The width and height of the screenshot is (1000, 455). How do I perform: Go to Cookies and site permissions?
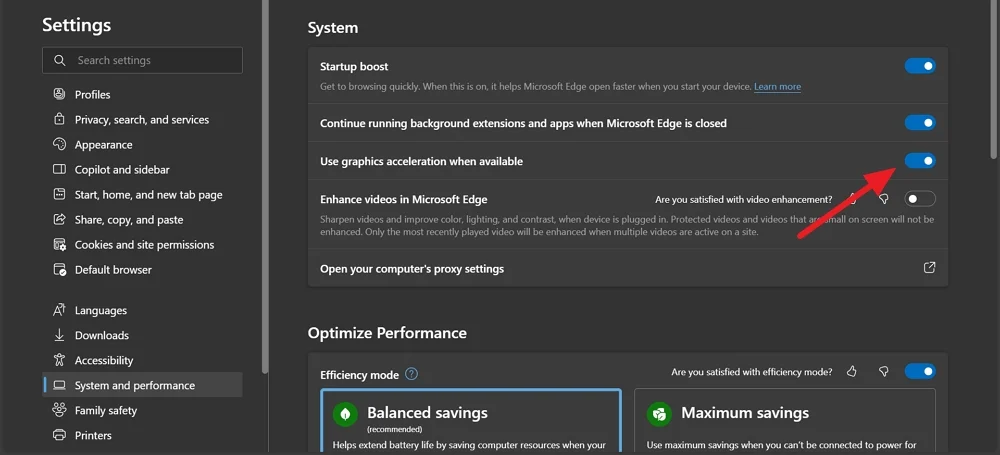click(x=144, y=245)
